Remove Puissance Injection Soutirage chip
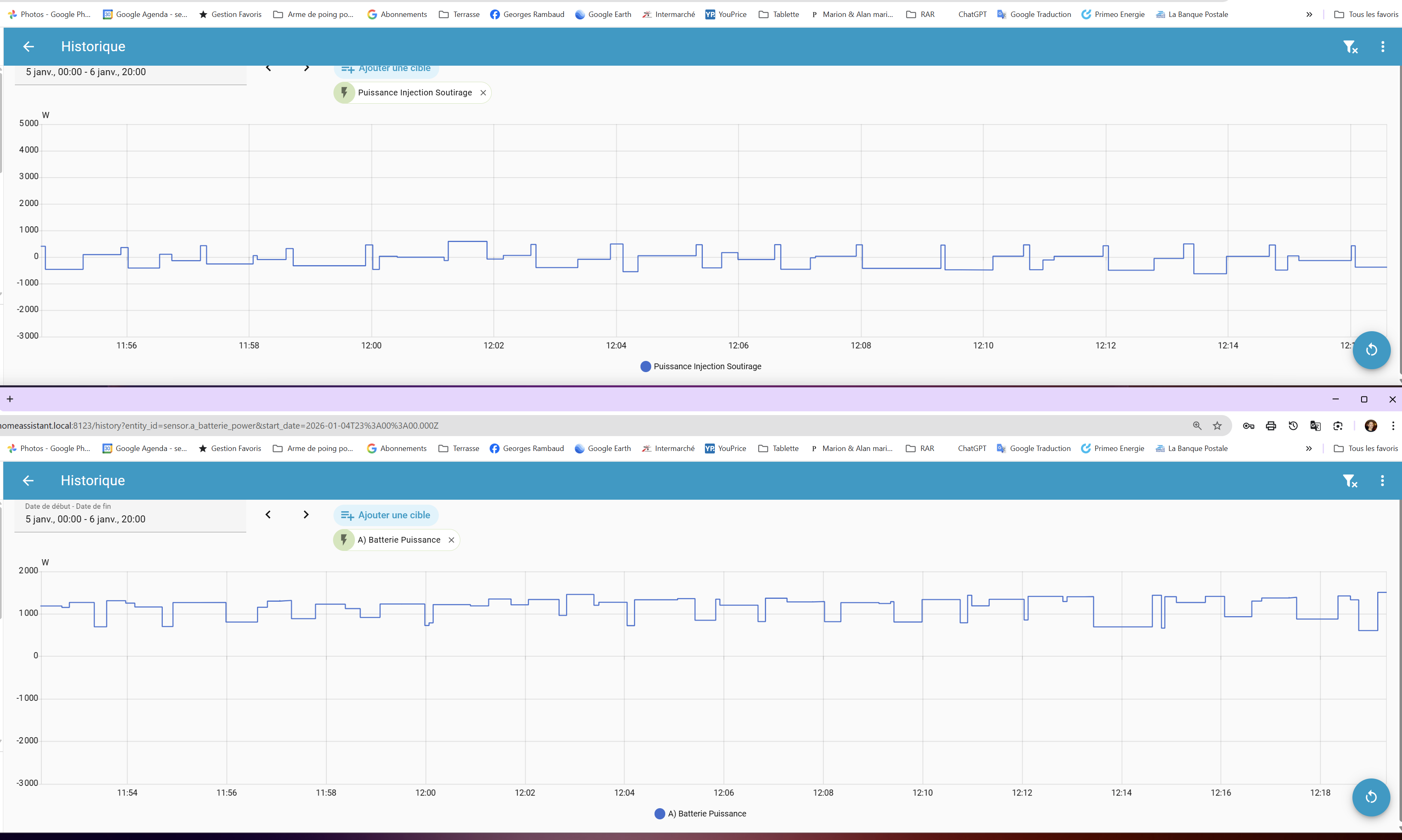1402x840 pixels. tap(483, 93)
